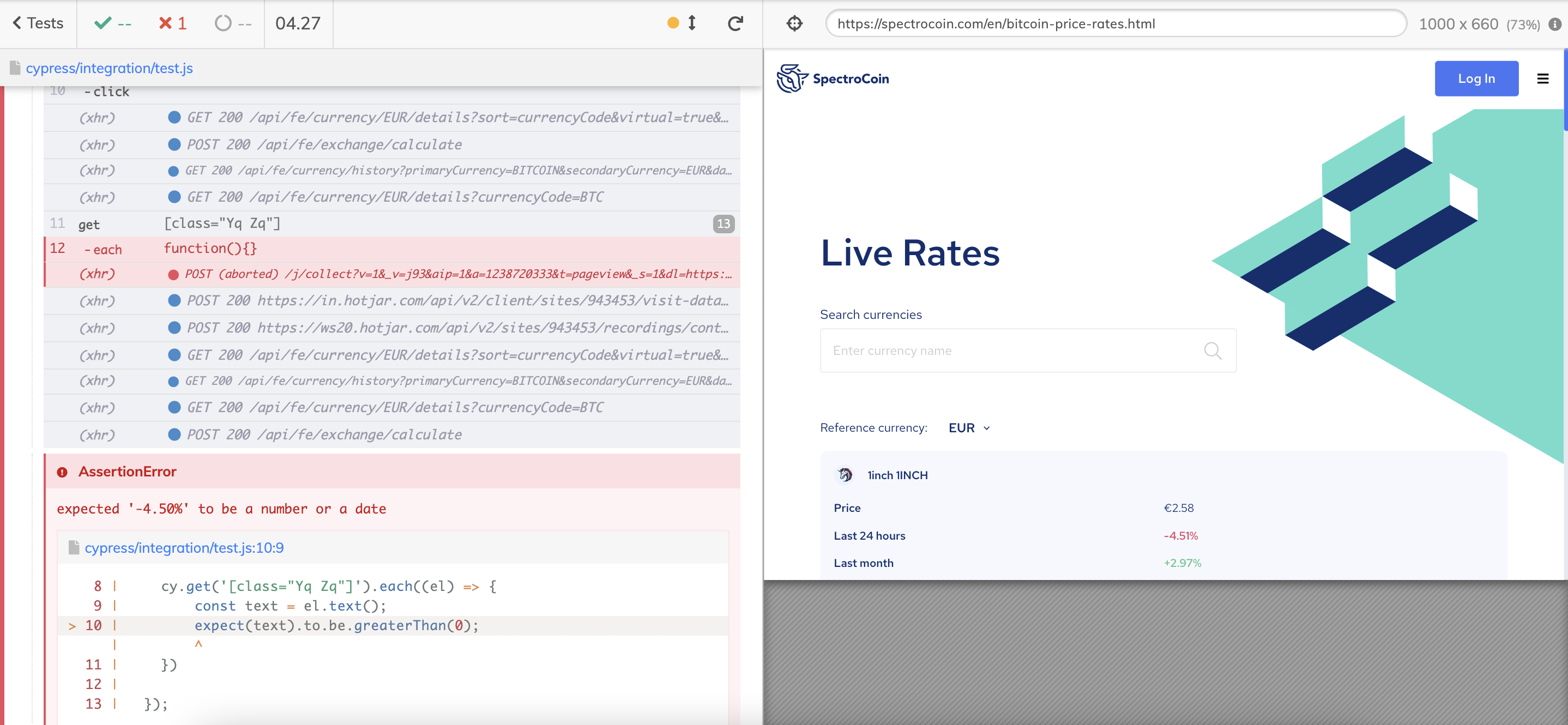Click the reload/refresh test runner icon
Screen dimensions: 1568x725
[x=736, y=22]
